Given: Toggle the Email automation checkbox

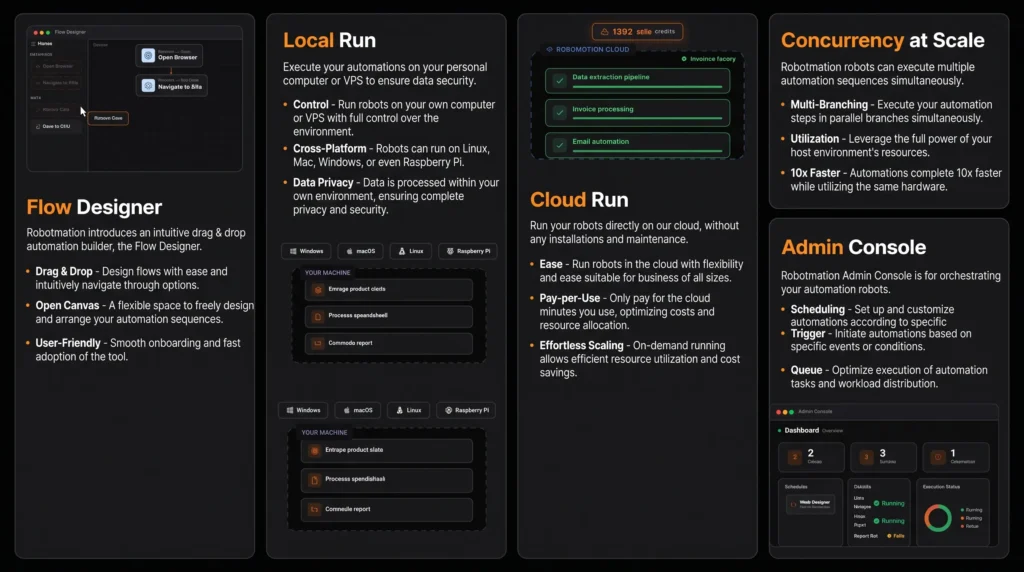Looking at the screenshot, I should tap(560, 145).
